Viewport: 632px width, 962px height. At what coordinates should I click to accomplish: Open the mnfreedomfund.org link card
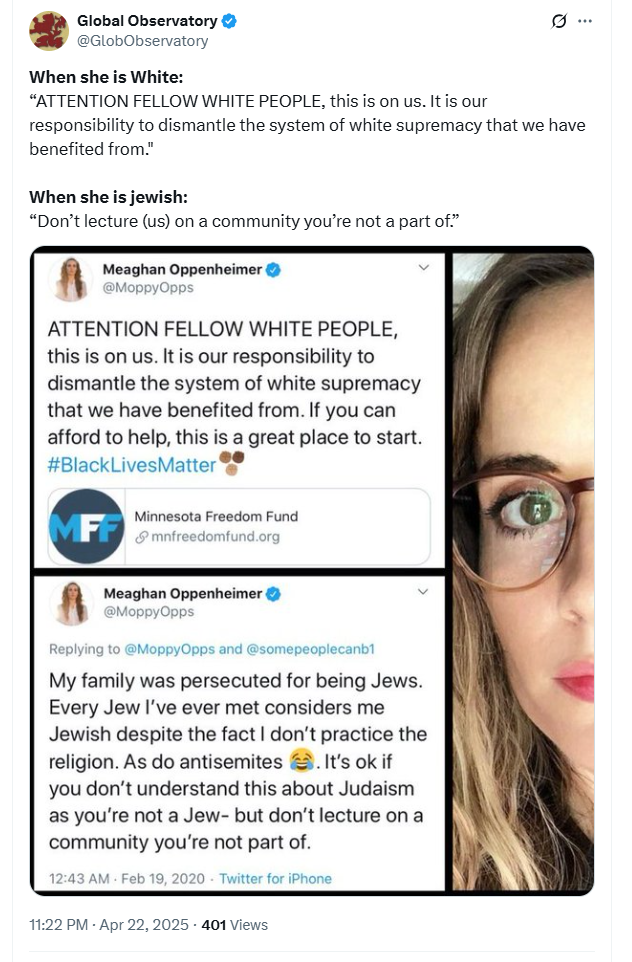239,526
